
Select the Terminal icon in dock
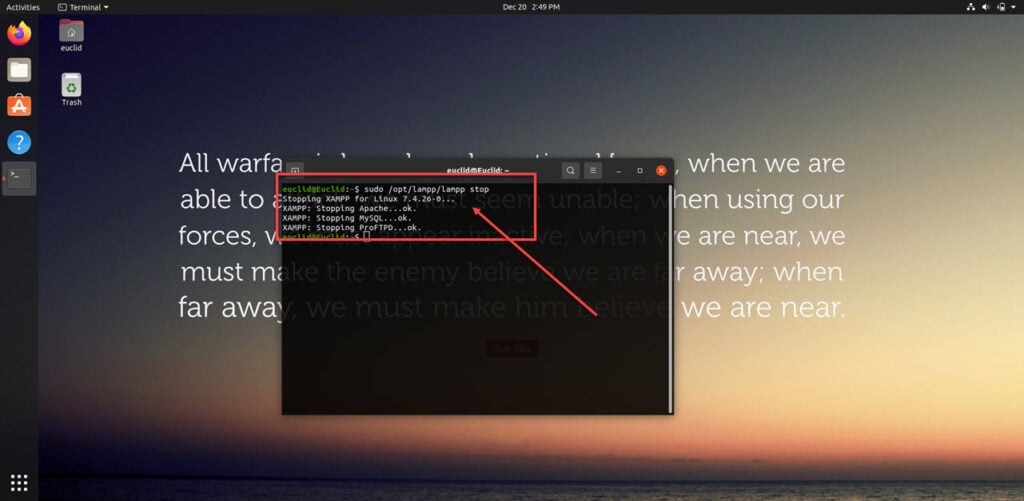point(19,178)
